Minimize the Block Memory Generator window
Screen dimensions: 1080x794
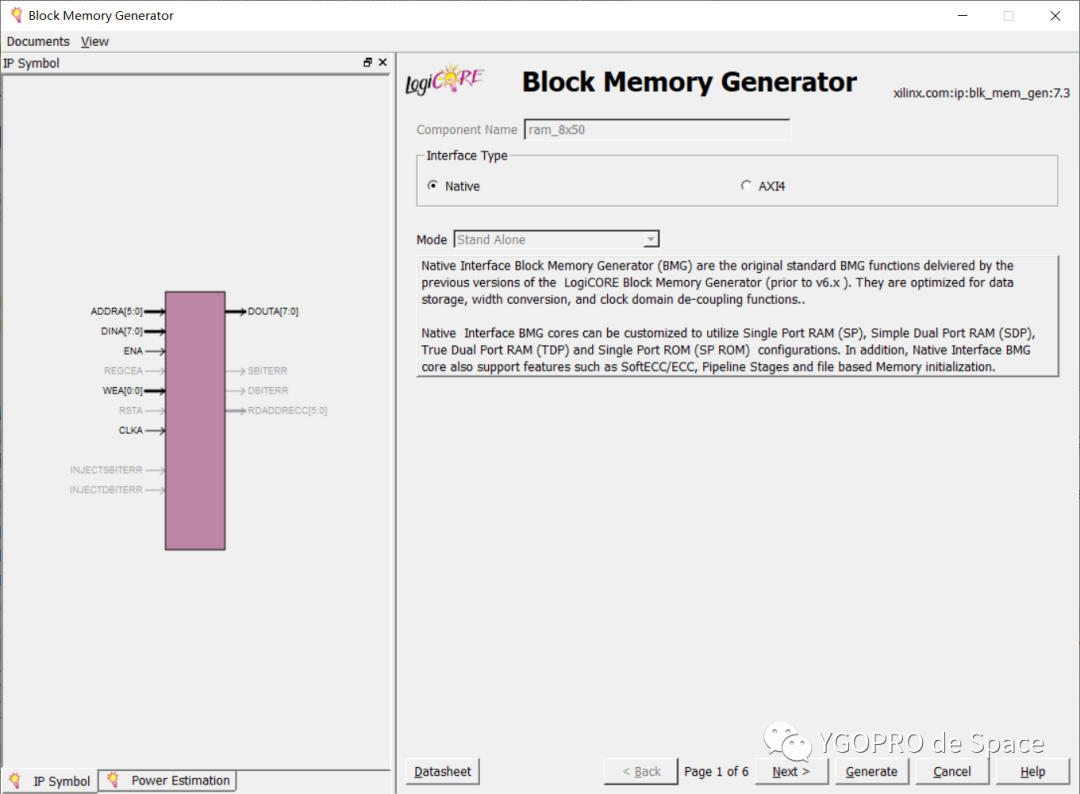pos(962,15)
